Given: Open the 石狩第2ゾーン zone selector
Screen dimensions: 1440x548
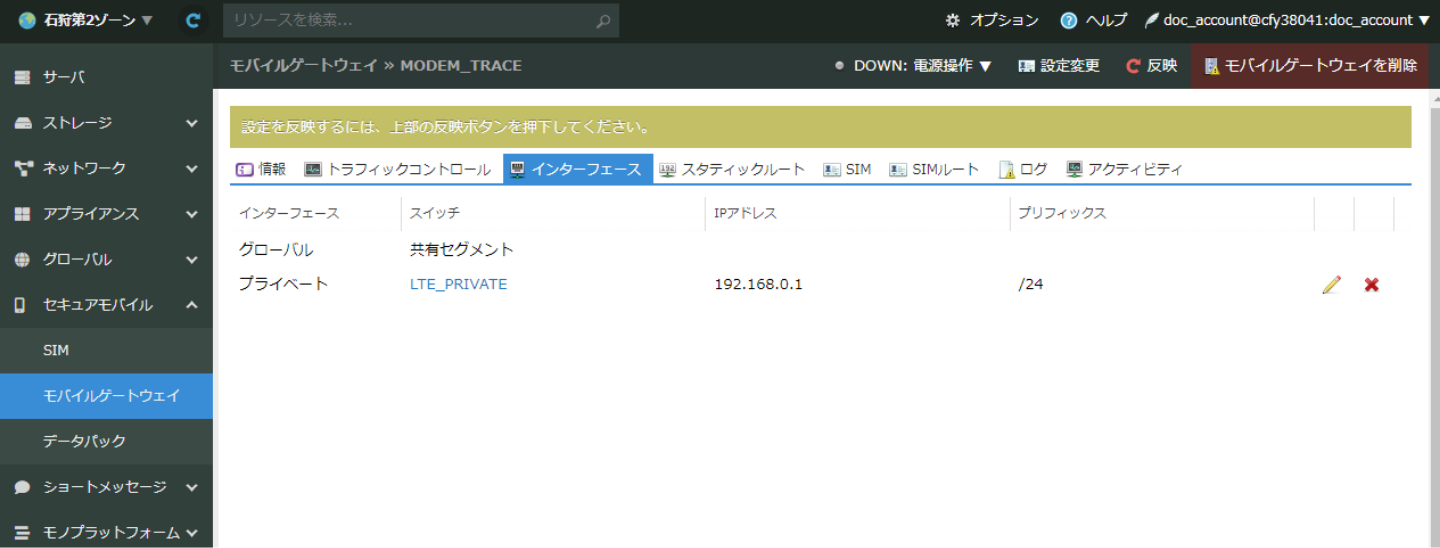Looking at the screenshot, I should pos(86,20).
